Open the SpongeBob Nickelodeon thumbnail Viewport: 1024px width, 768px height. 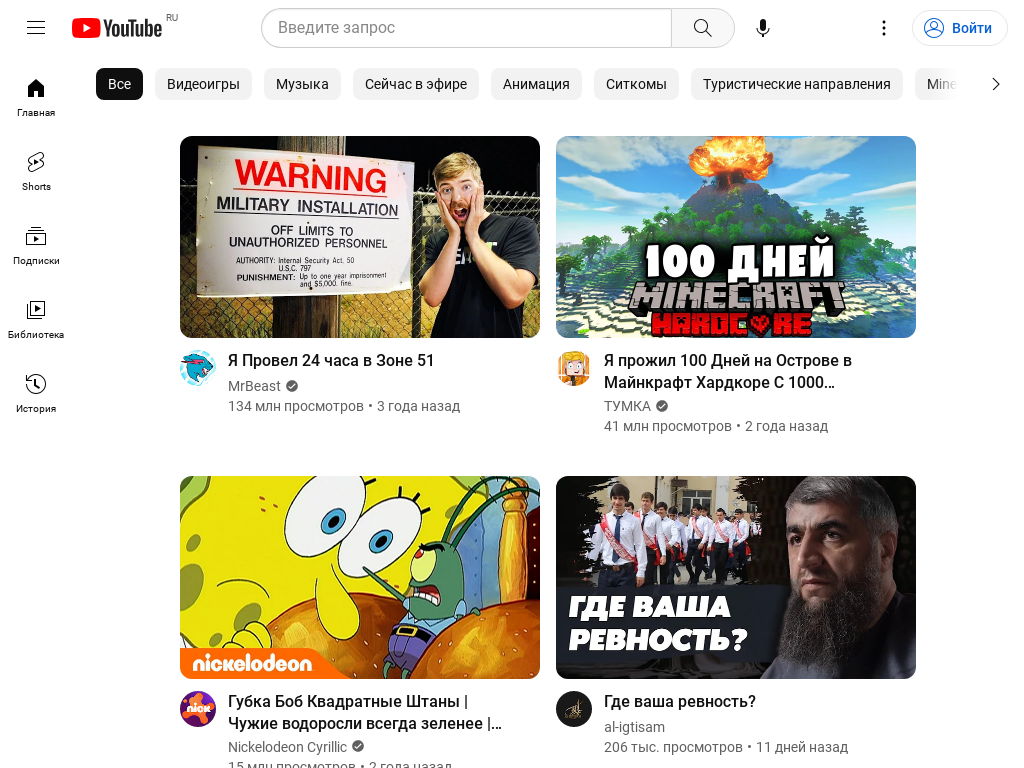(360, 577)
